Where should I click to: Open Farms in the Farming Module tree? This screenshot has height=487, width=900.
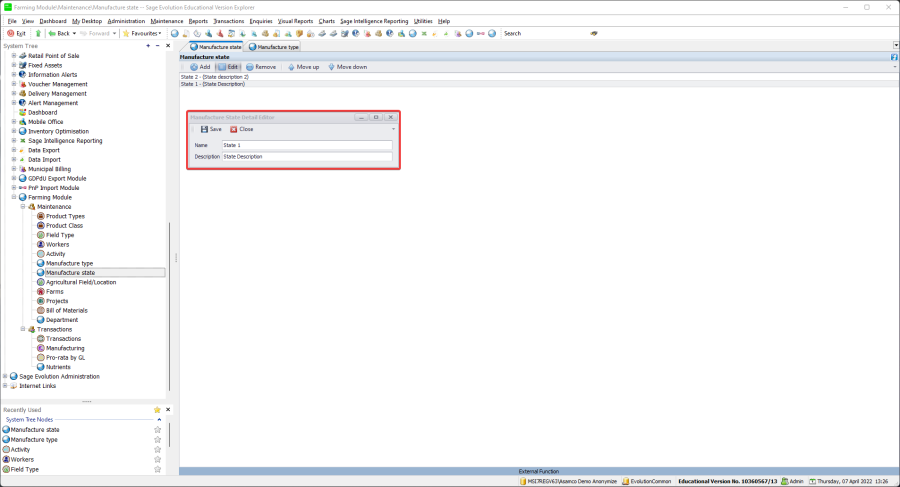54,291
